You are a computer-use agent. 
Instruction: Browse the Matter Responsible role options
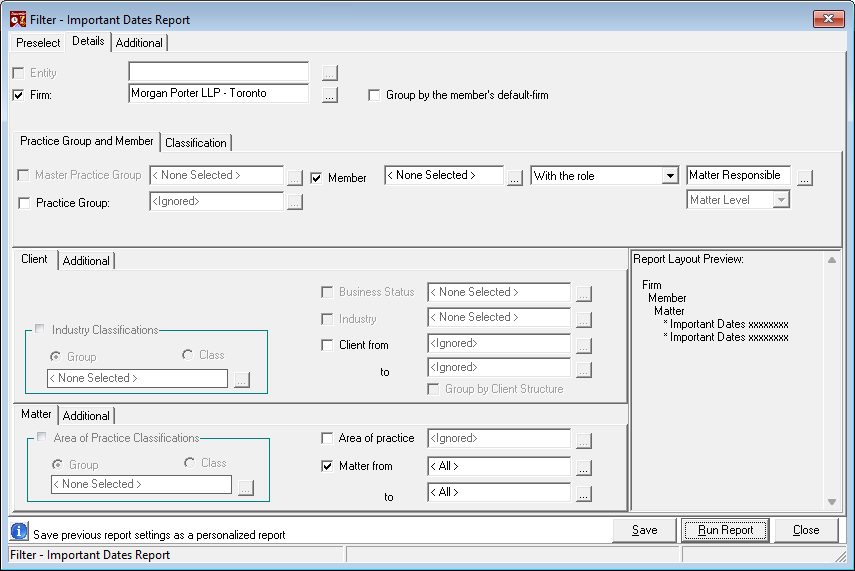(x=805, y=177)
